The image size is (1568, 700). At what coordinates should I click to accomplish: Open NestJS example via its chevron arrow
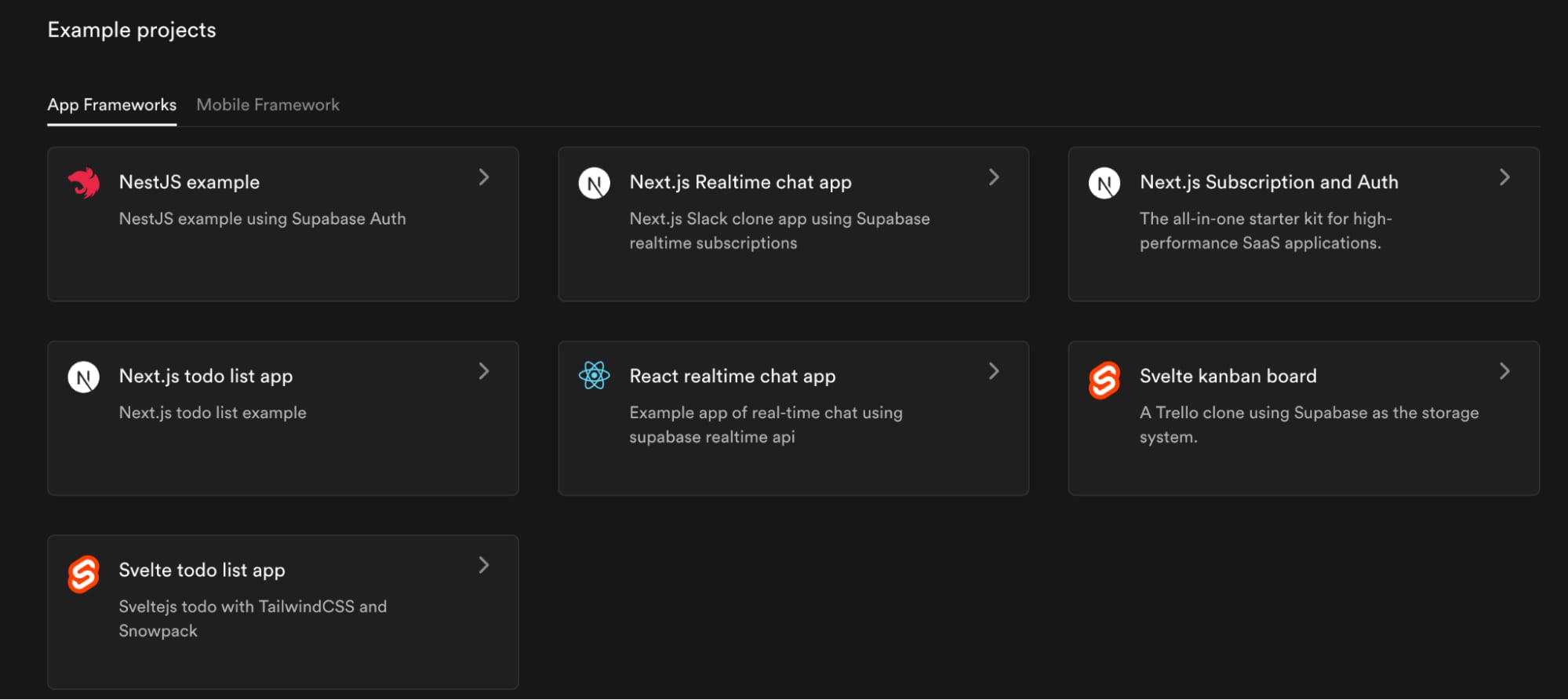(x=484, y=177)
